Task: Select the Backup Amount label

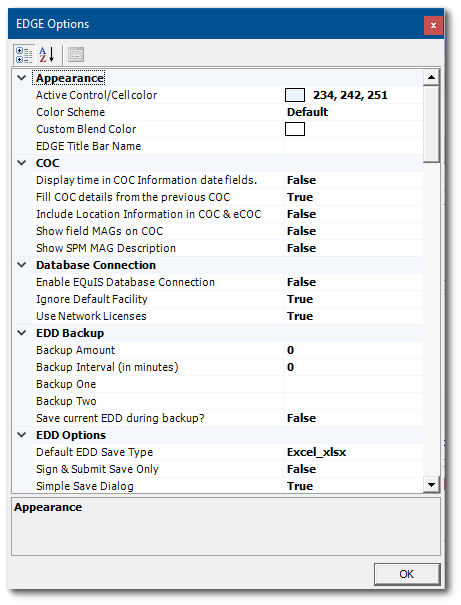Action: click(76, 350)
